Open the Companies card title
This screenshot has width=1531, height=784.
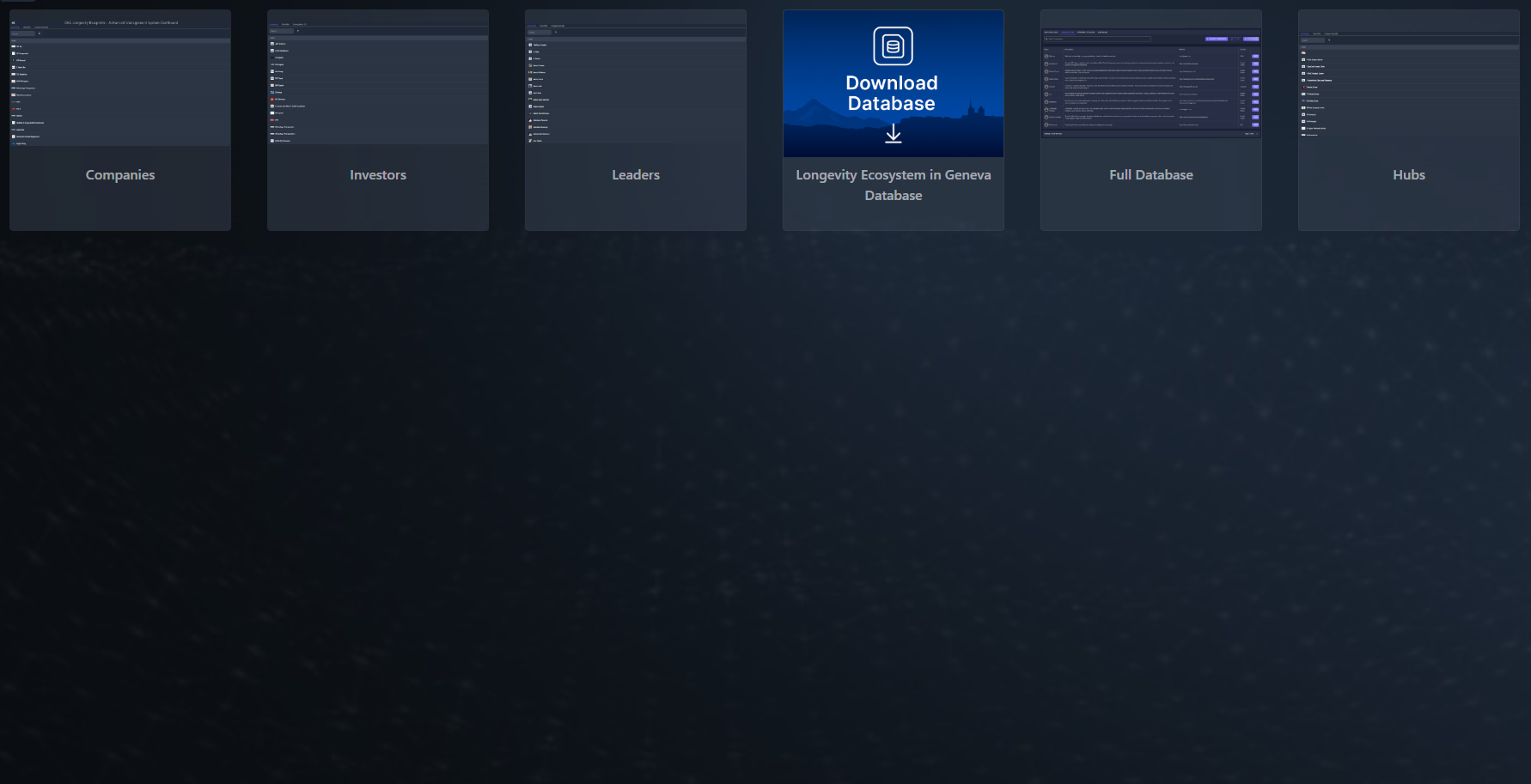click(120, 174)
